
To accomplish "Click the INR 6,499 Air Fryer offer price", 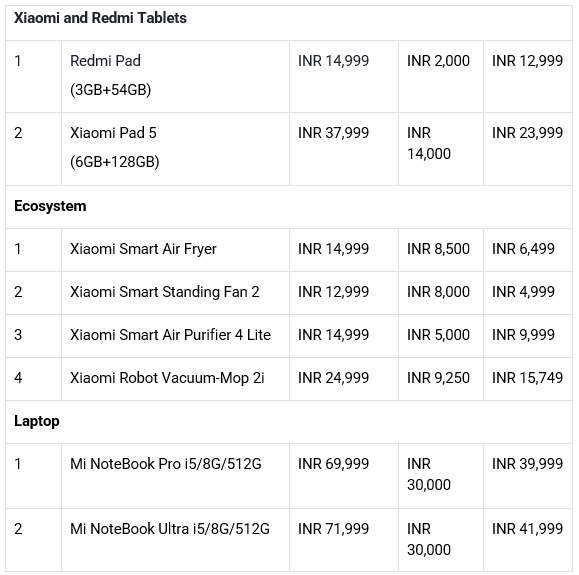I will 523,249.
